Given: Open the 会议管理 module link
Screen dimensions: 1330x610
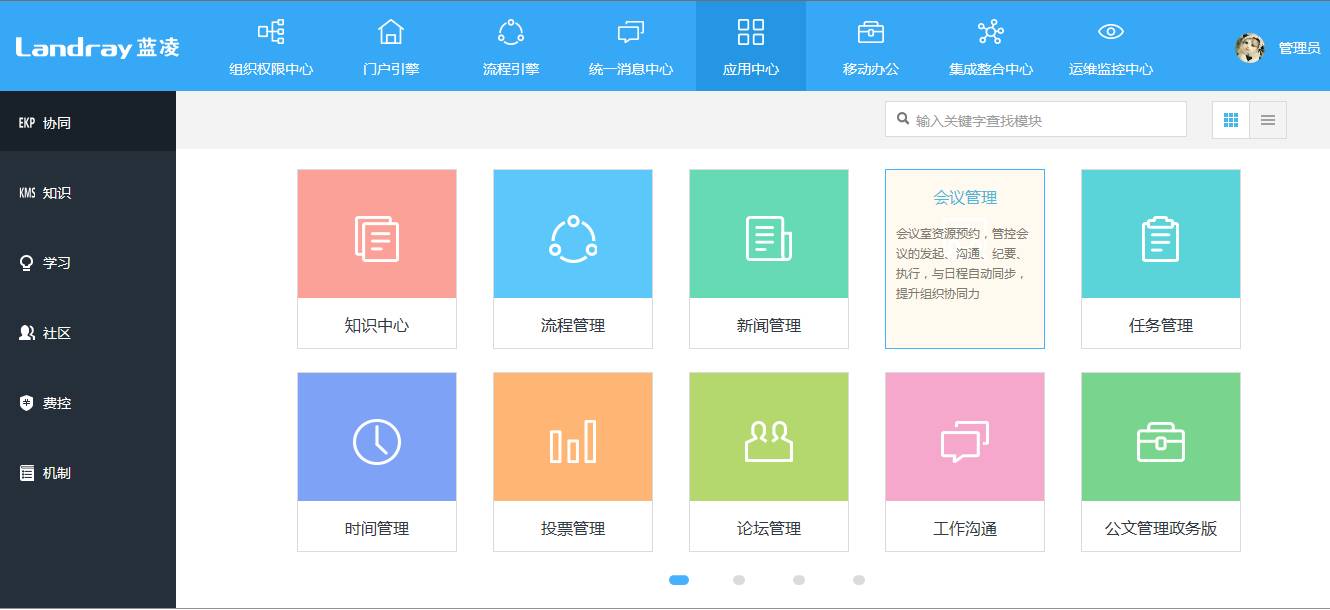Looking at the screenshot, I should tap(964, 197).
